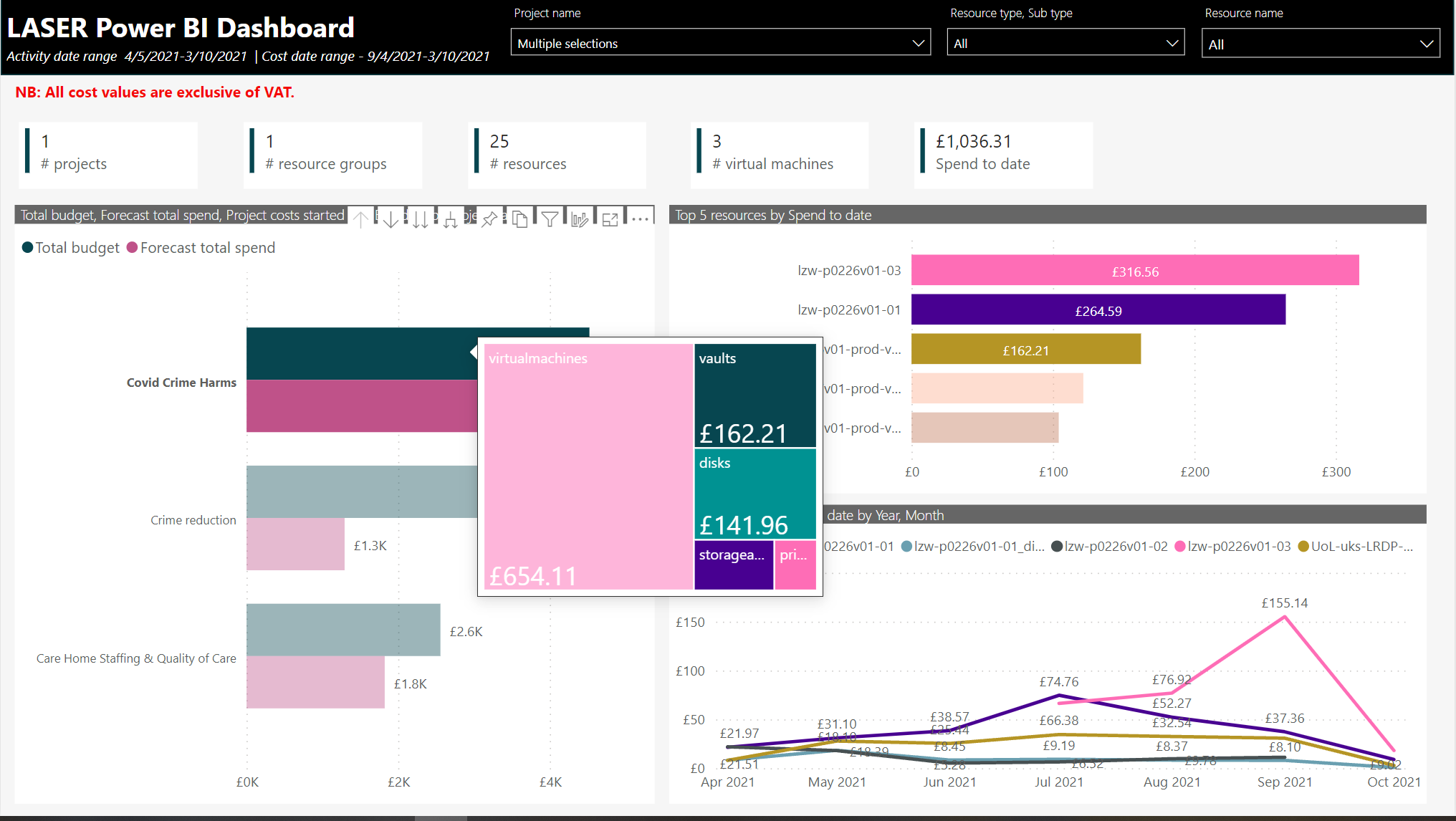Click the # resource groups card

pyautogui.click(x=333, y=154)
